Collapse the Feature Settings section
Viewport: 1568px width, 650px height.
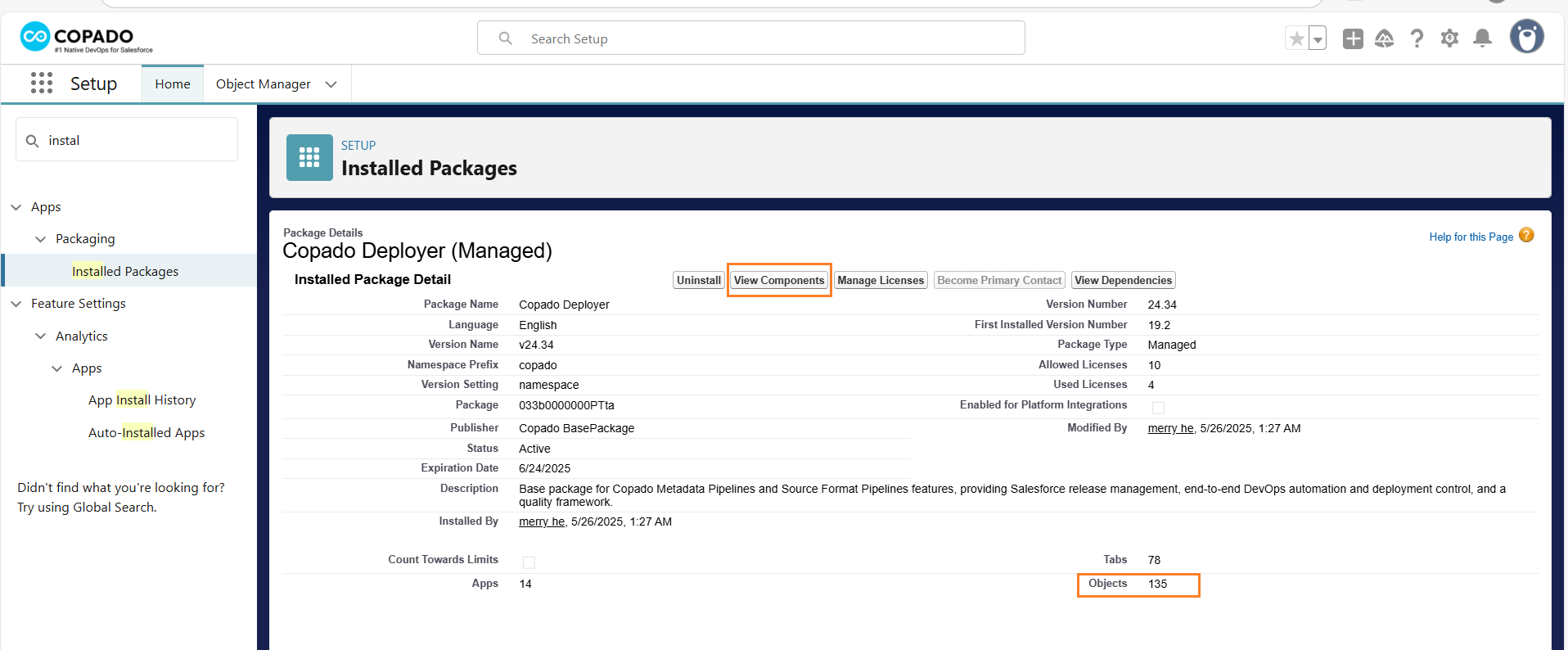(x=16, y=304)
